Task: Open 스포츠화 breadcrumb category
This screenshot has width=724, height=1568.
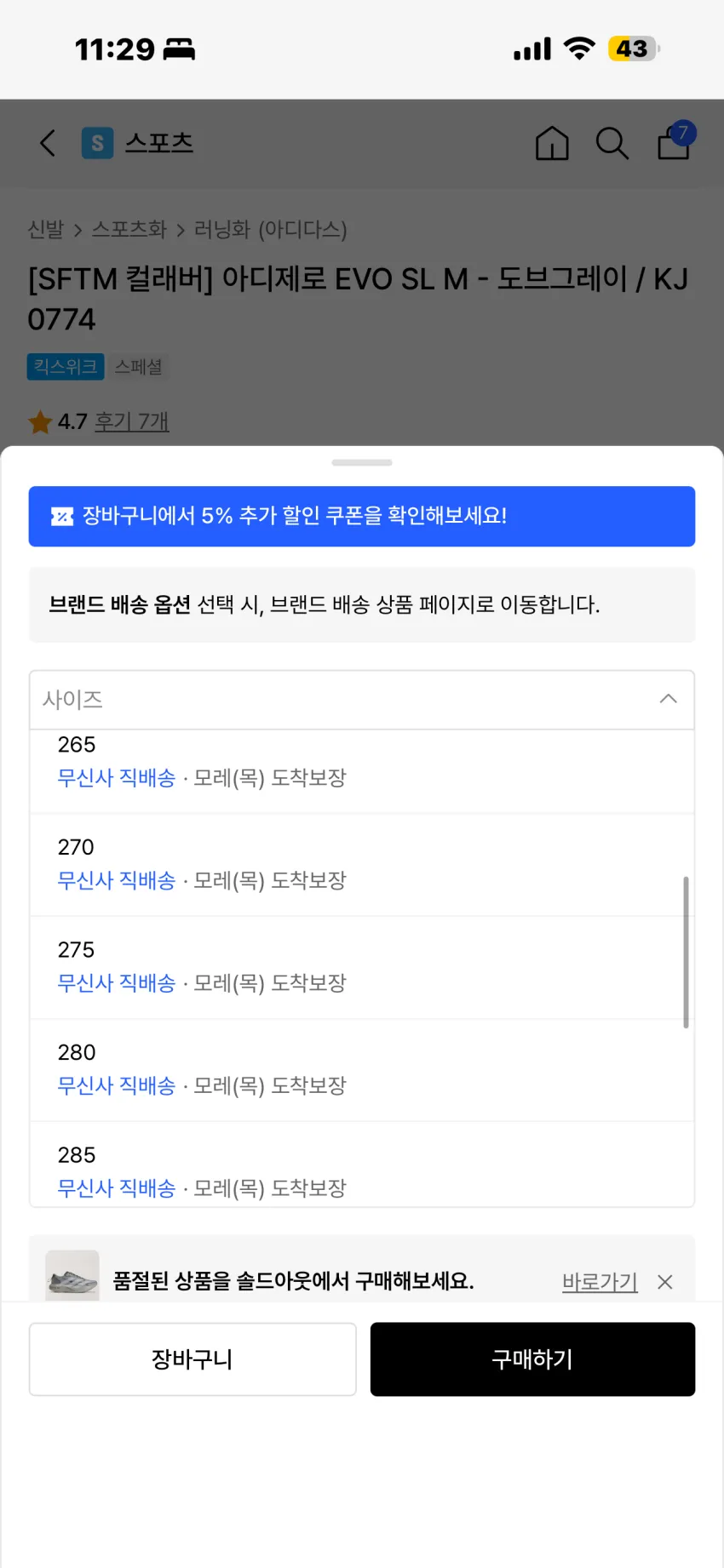Action: tap(129, 229)
